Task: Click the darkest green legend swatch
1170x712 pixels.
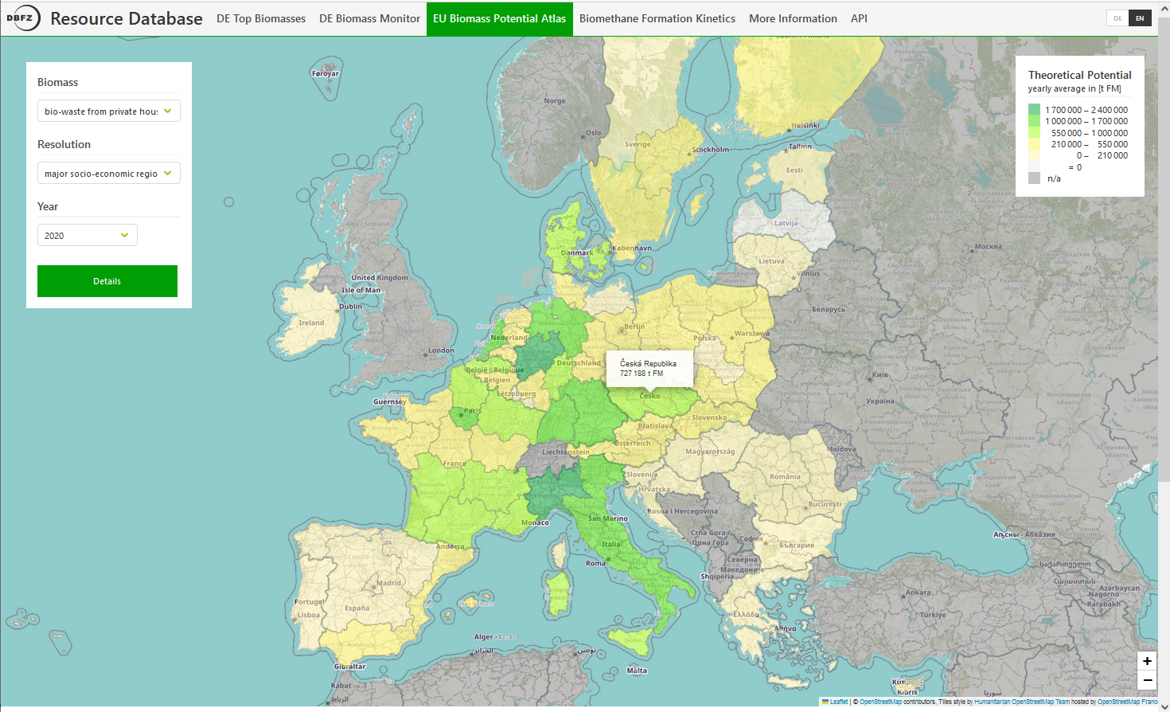Action: (1034, 110)
